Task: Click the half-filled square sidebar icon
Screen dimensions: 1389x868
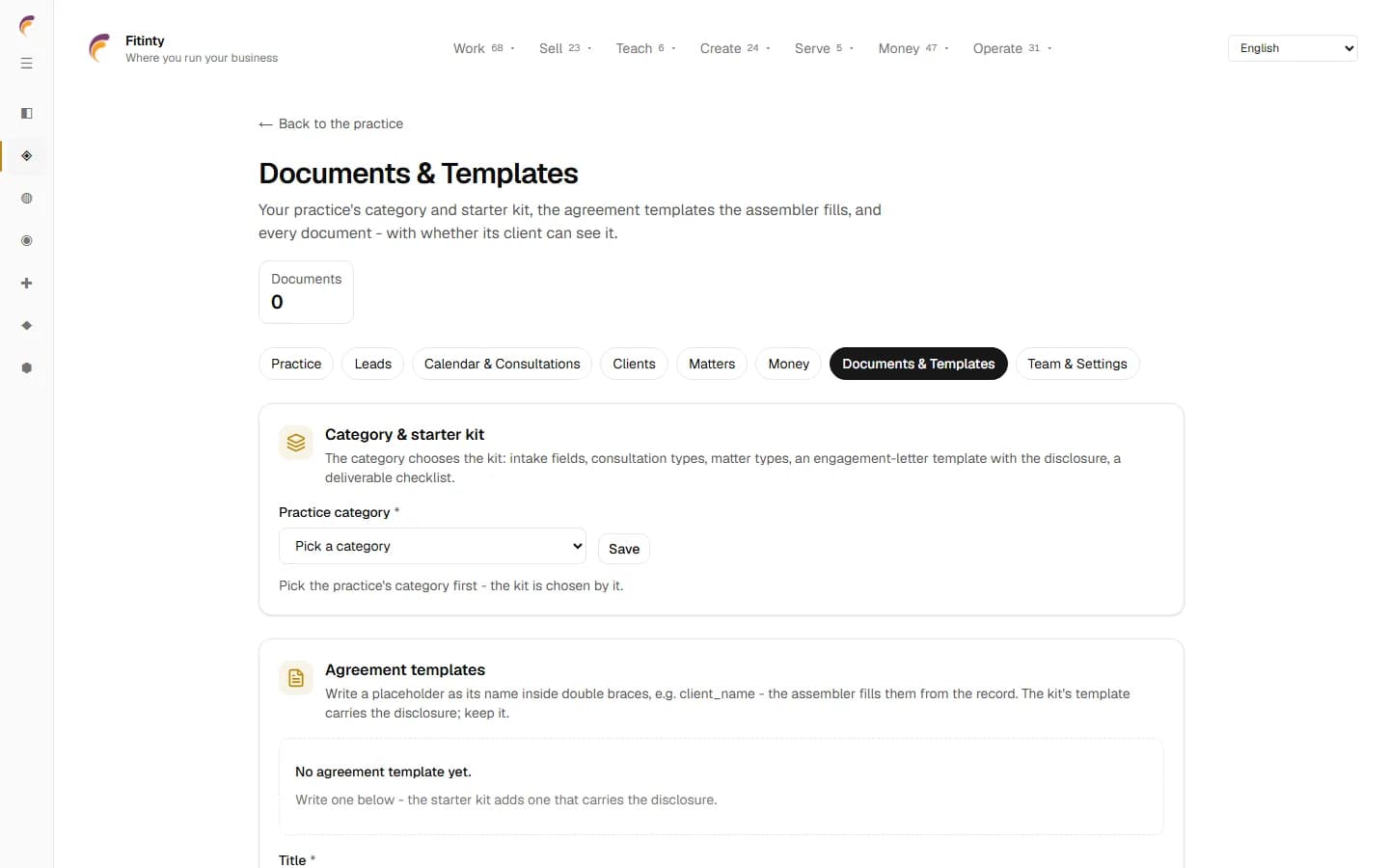Action: (x=27, y=114)
